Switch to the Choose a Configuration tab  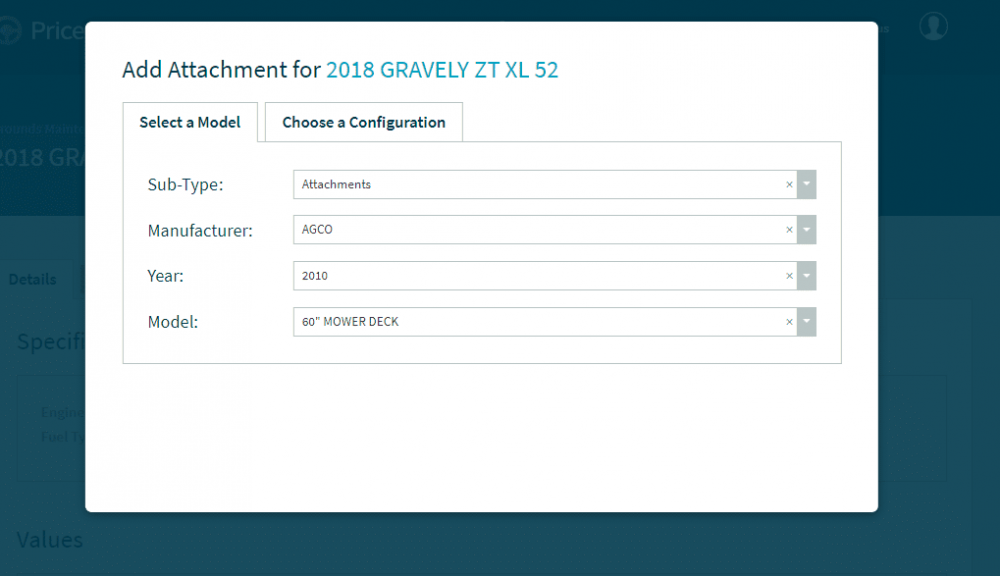364,122
